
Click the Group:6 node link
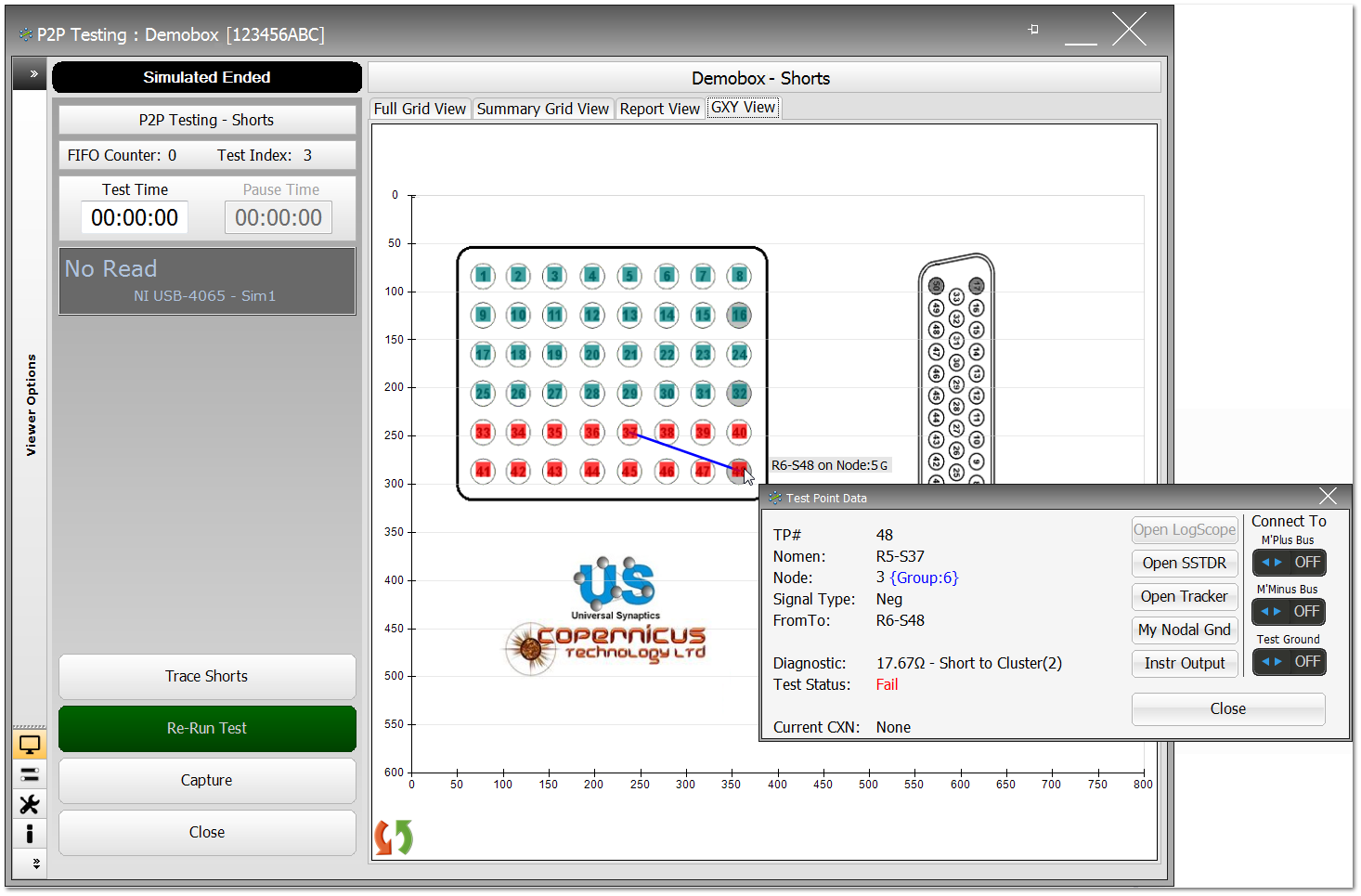pyautogui.click(x=924, y=578)
